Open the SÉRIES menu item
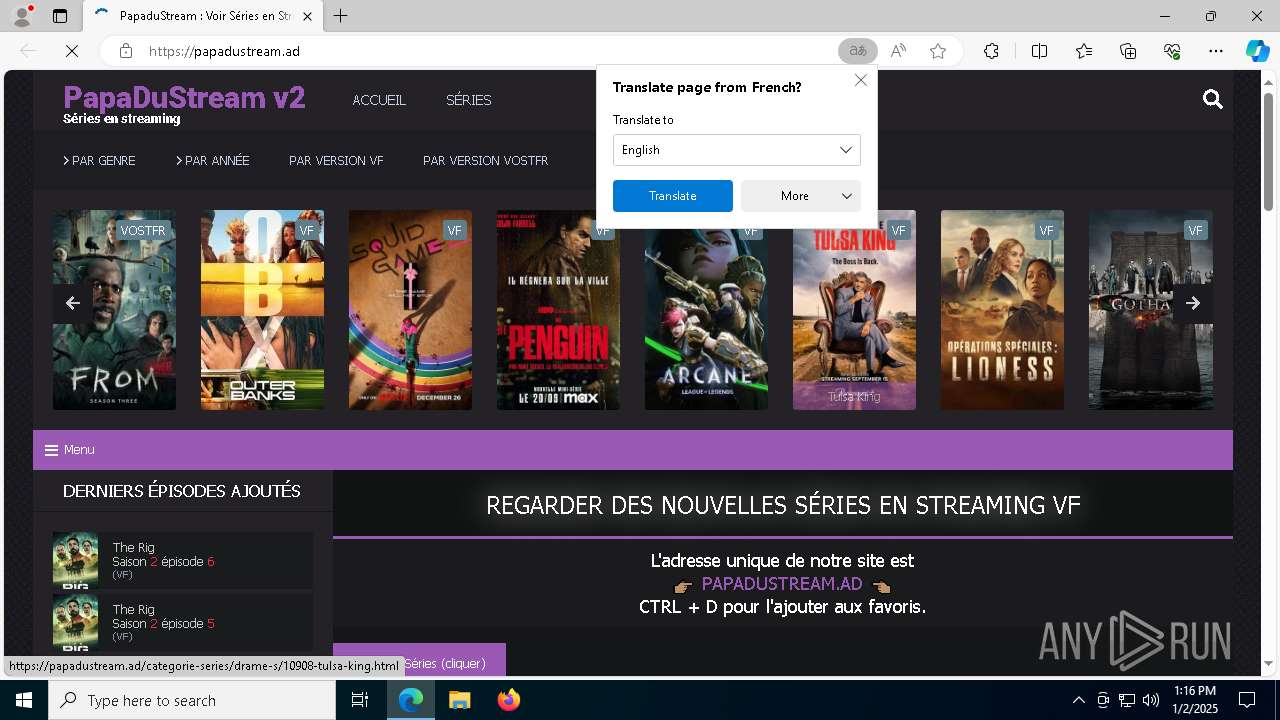This screenshot has width=1280, height=720. [469, 100]
